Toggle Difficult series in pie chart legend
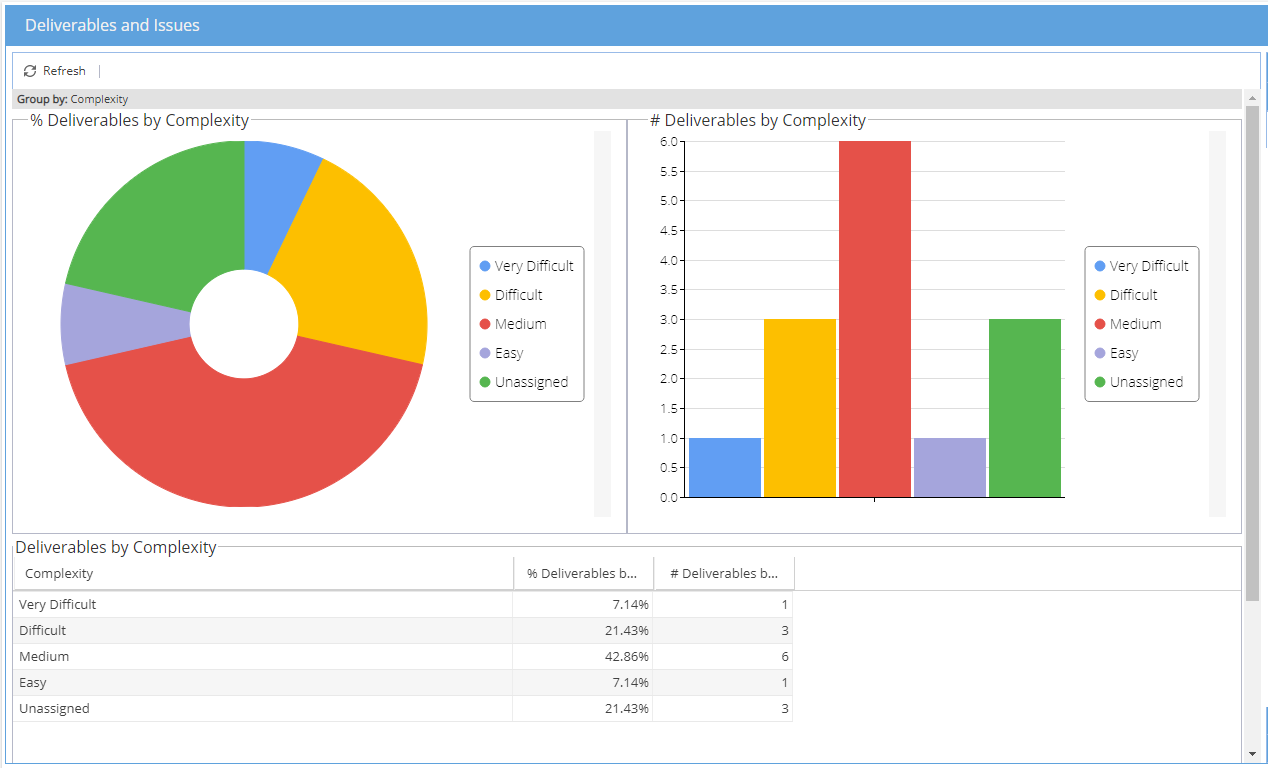1268x768 pixels. coord(511,295)
